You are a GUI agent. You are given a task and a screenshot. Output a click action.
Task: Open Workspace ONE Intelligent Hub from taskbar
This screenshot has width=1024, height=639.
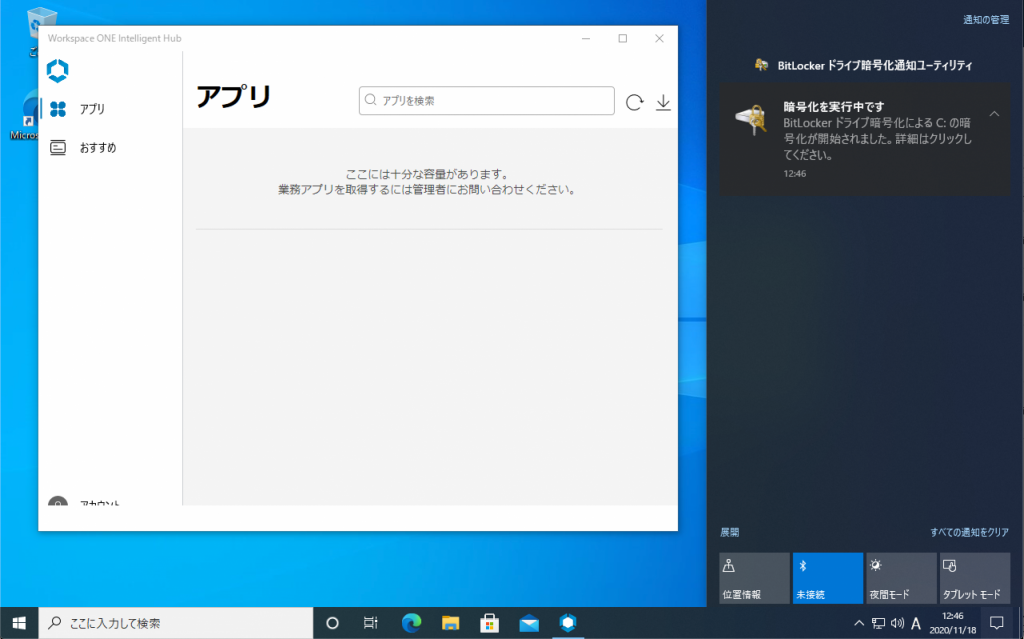pyautogui.click(x=568, y=622)
